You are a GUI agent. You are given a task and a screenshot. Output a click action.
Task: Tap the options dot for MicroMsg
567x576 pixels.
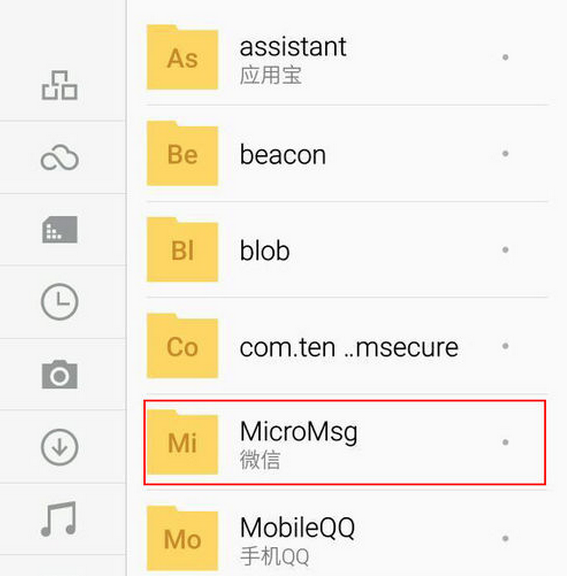[x=505, y=442]
